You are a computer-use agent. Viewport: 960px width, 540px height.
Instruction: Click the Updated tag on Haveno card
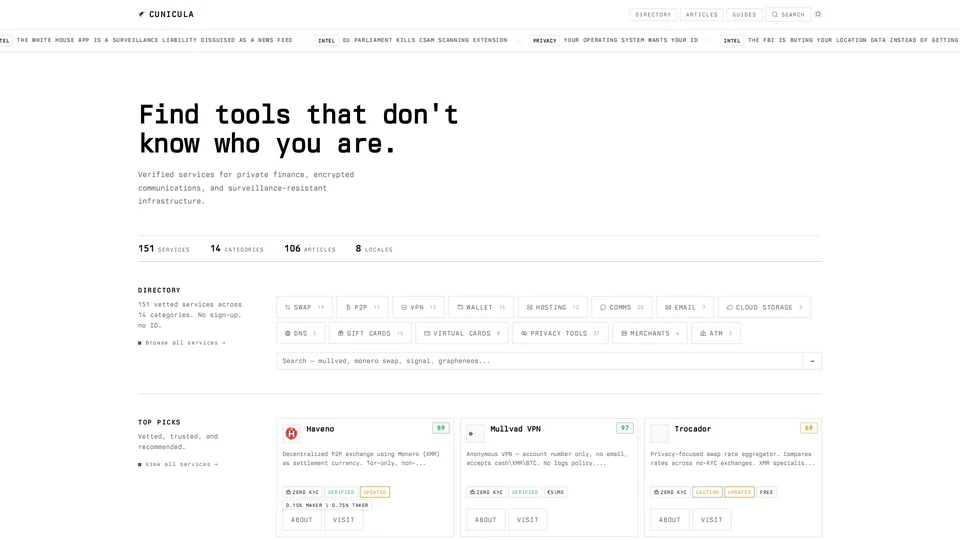(375, 492)
